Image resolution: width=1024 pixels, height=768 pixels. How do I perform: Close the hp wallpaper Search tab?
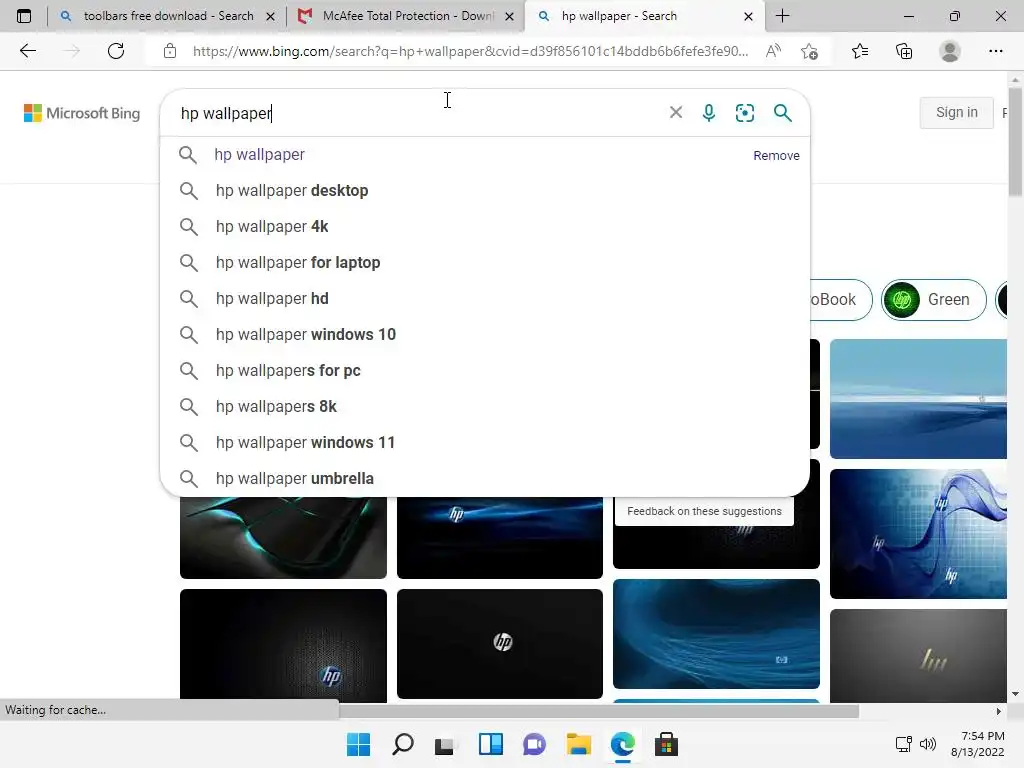(x=748, y=16)
